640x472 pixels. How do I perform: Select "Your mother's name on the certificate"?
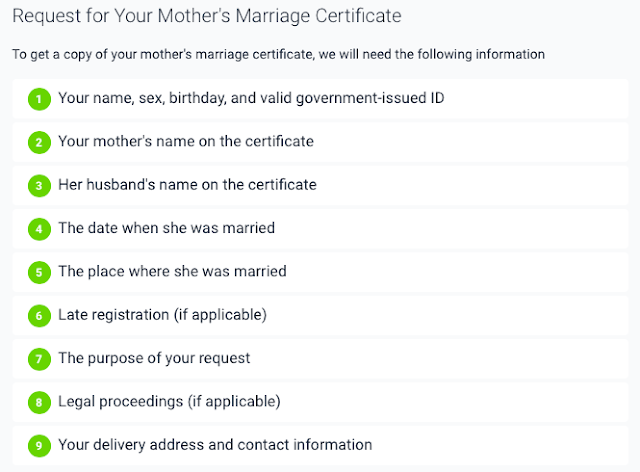pos(186,142)
